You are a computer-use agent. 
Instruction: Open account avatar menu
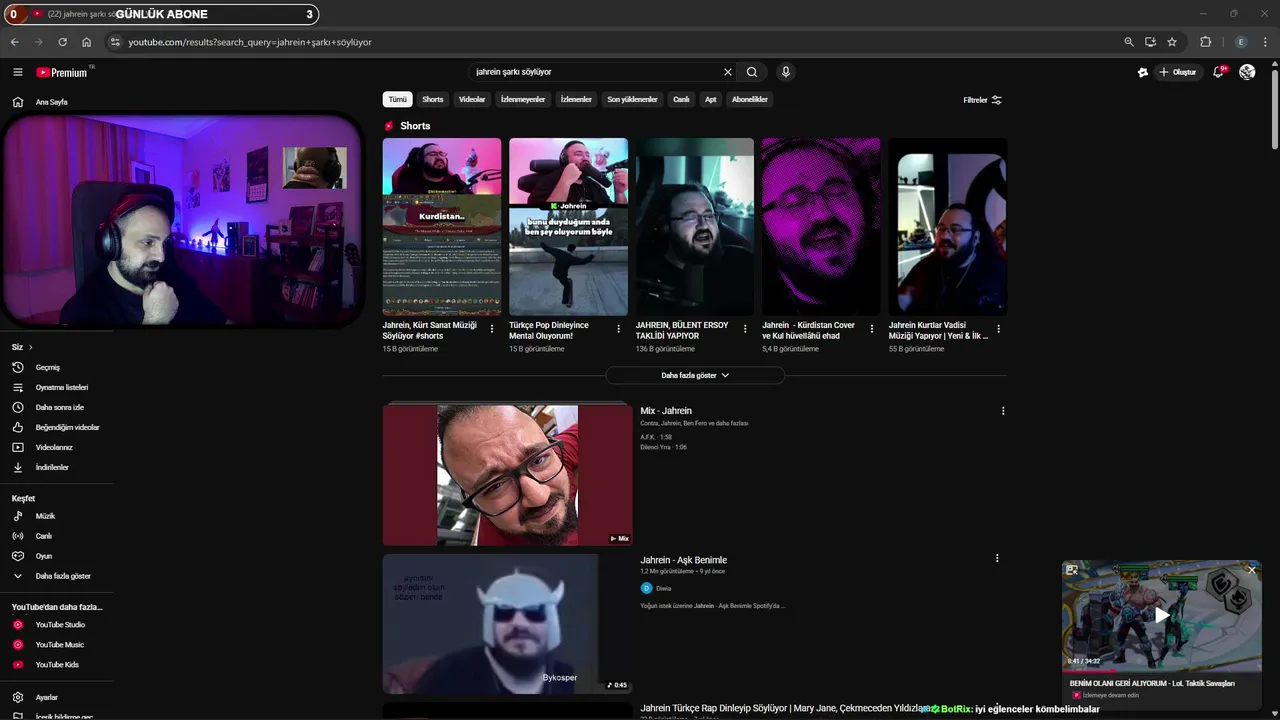tap(1247, 72)
